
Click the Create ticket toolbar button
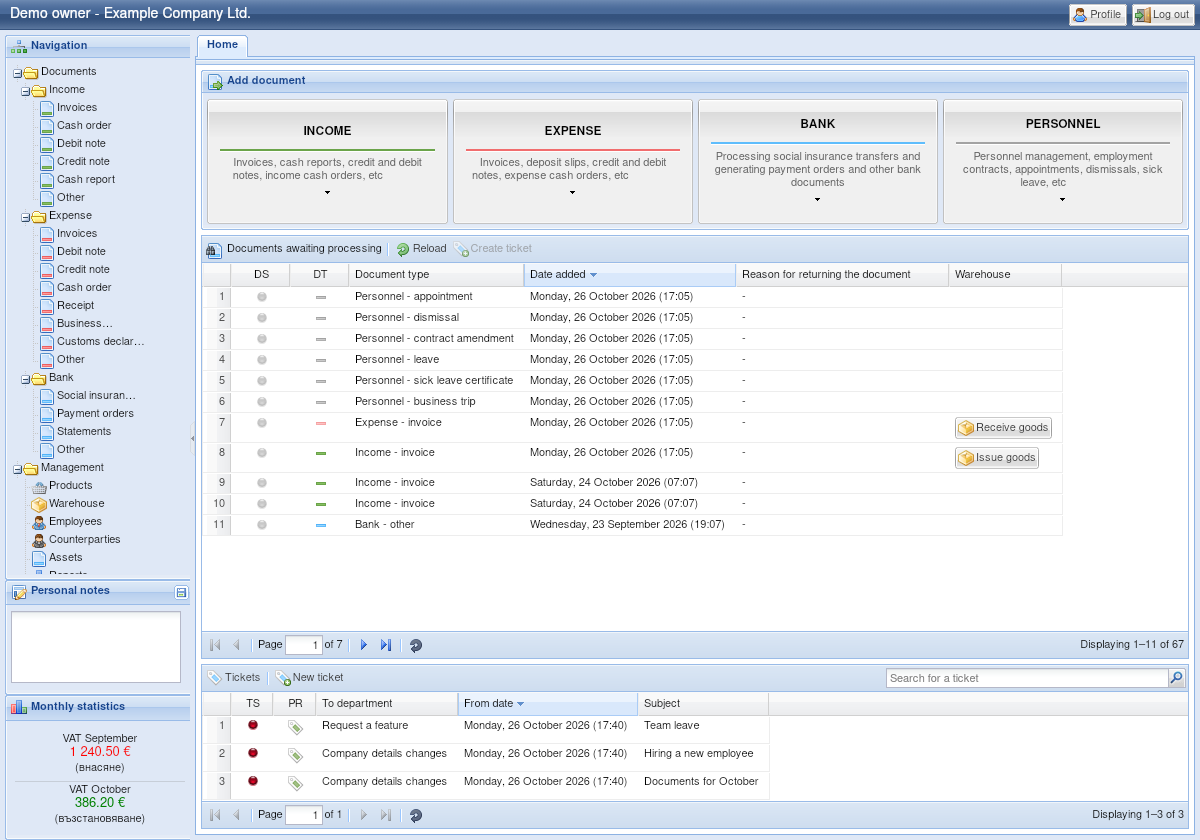(493, 249)
